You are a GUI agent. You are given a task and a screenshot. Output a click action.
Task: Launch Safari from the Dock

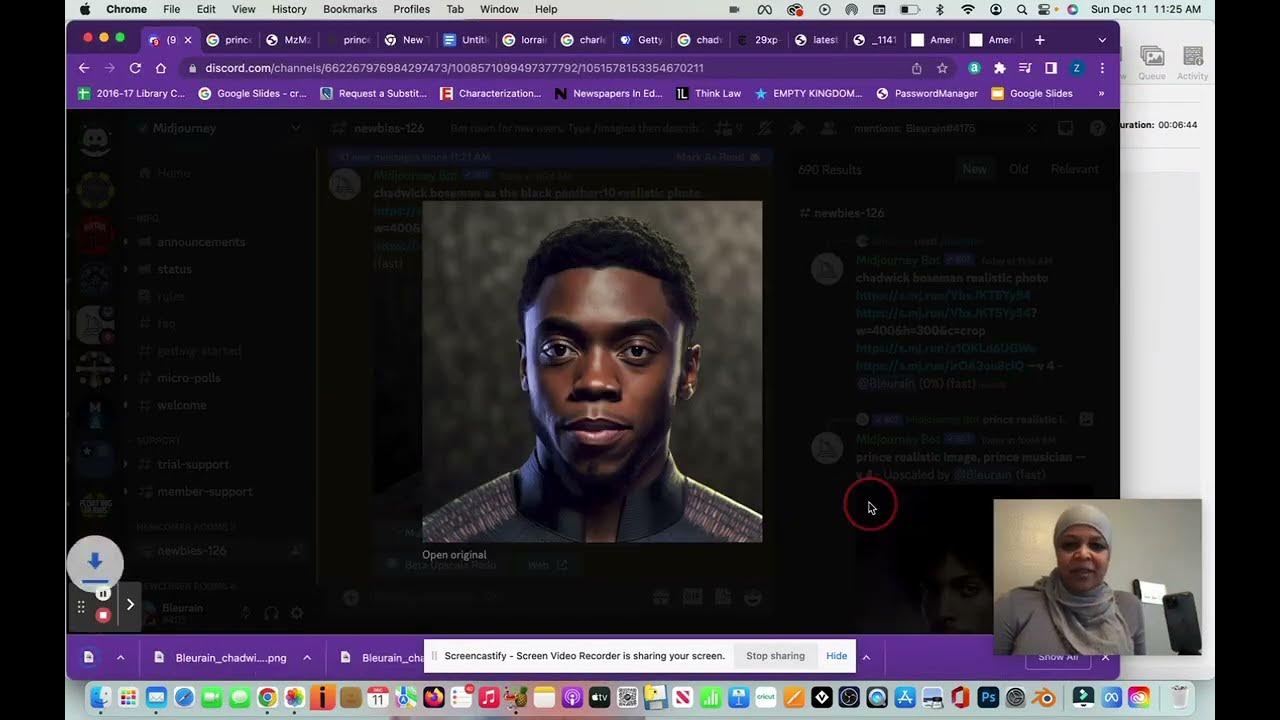(184, 697)
